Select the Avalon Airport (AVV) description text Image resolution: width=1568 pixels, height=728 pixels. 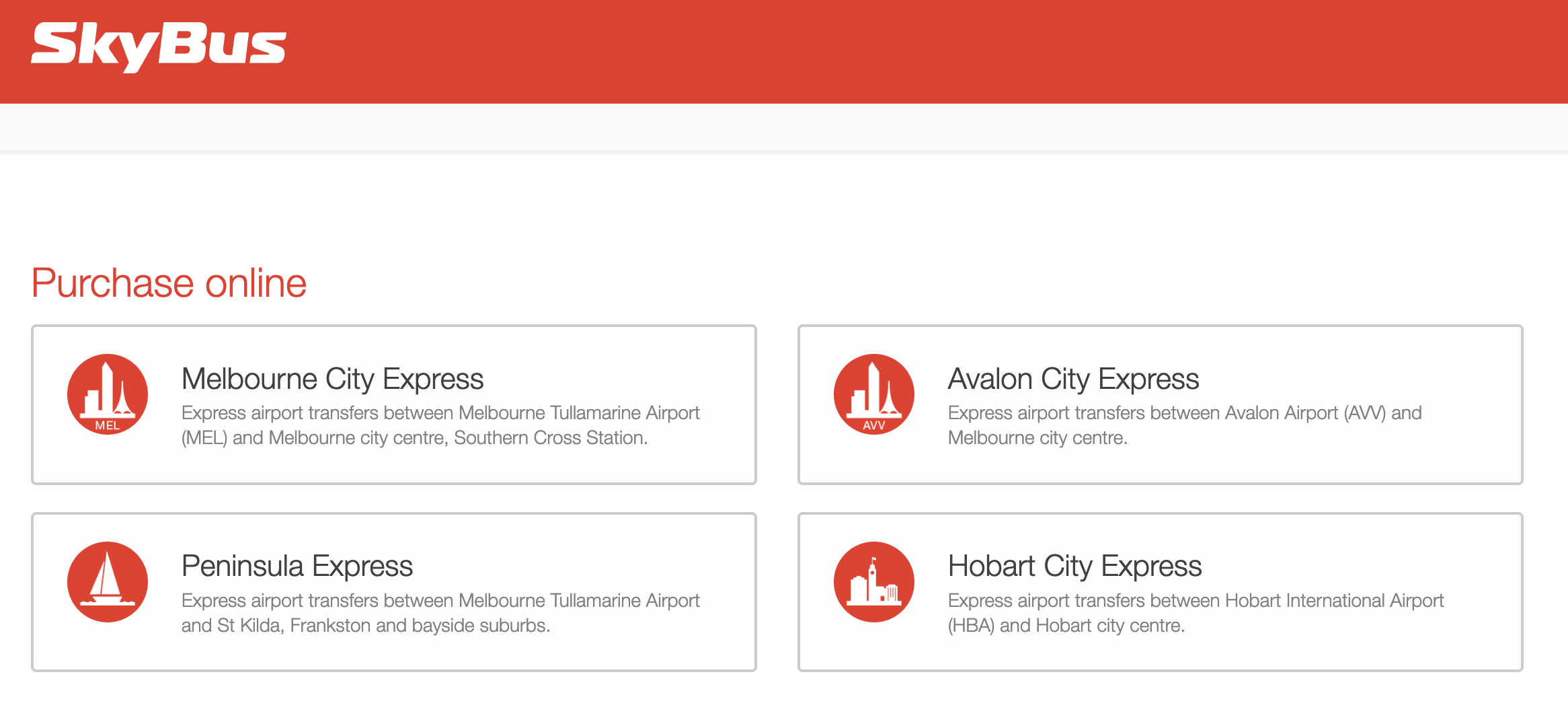coord(1185,425)
